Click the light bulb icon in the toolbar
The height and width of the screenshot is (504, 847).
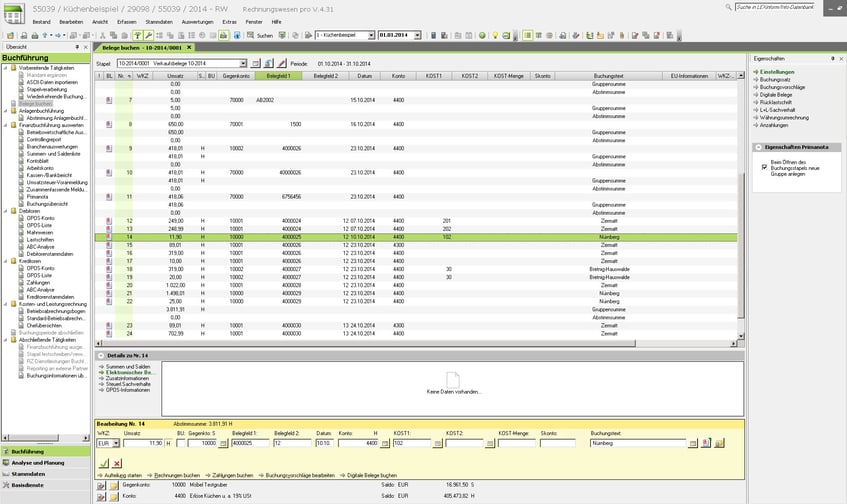tap(495, 35)
